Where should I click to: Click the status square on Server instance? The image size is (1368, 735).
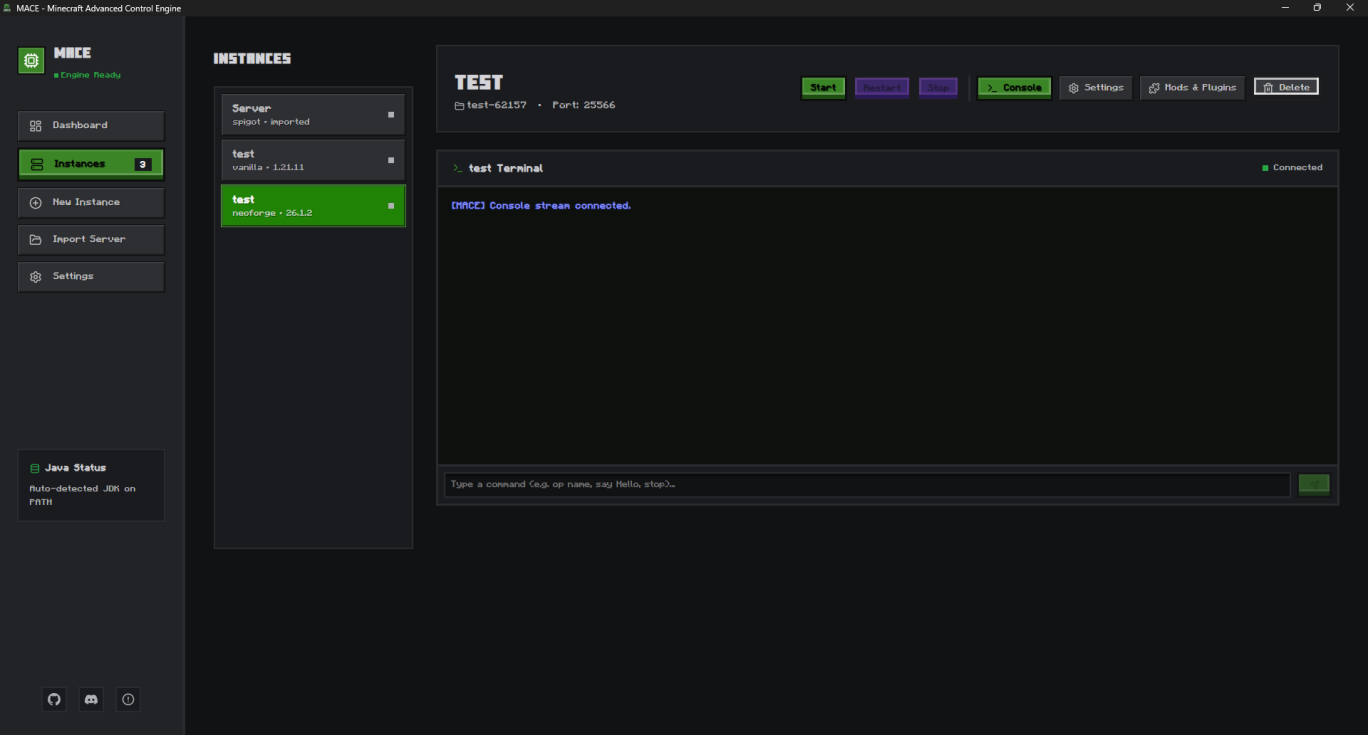point(391,114)
